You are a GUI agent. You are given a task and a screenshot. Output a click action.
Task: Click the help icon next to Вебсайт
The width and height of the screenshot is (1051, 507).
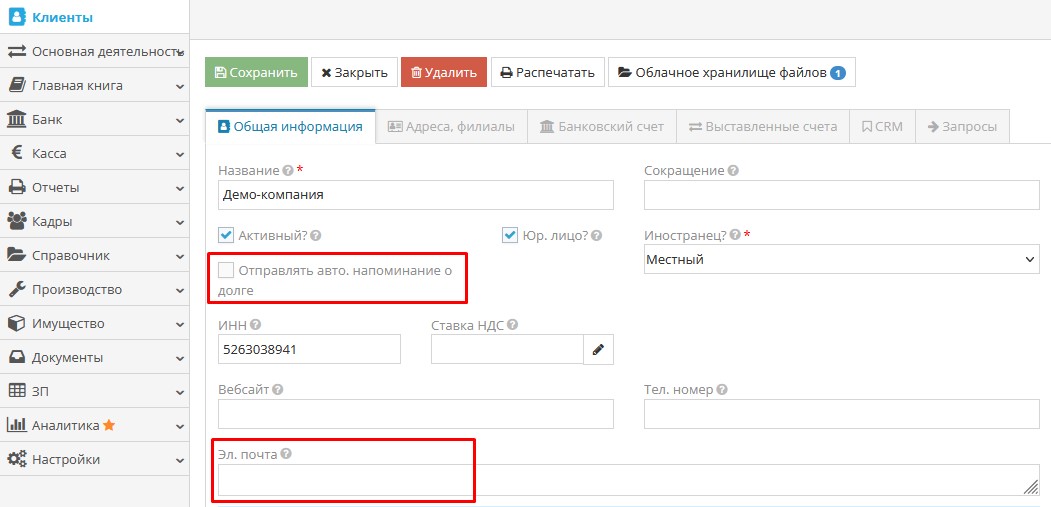277,390
